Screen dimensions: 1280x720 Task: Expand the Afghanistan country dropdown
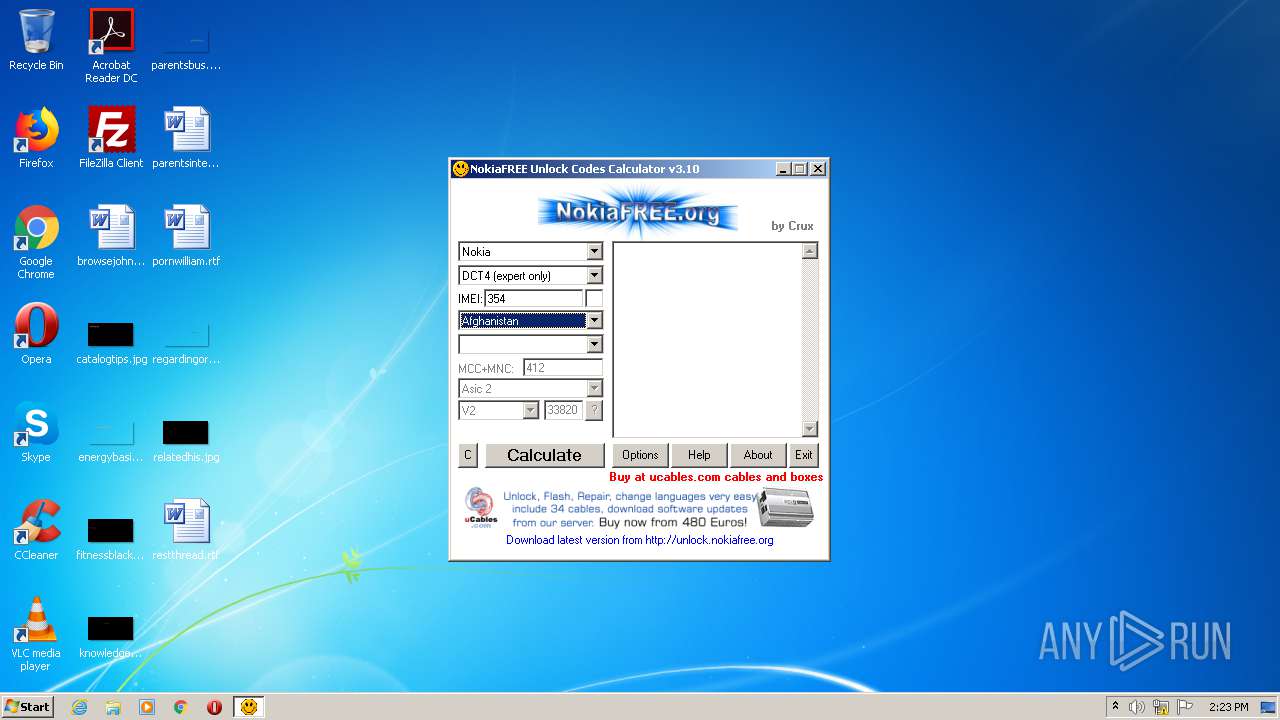(594, 321)
